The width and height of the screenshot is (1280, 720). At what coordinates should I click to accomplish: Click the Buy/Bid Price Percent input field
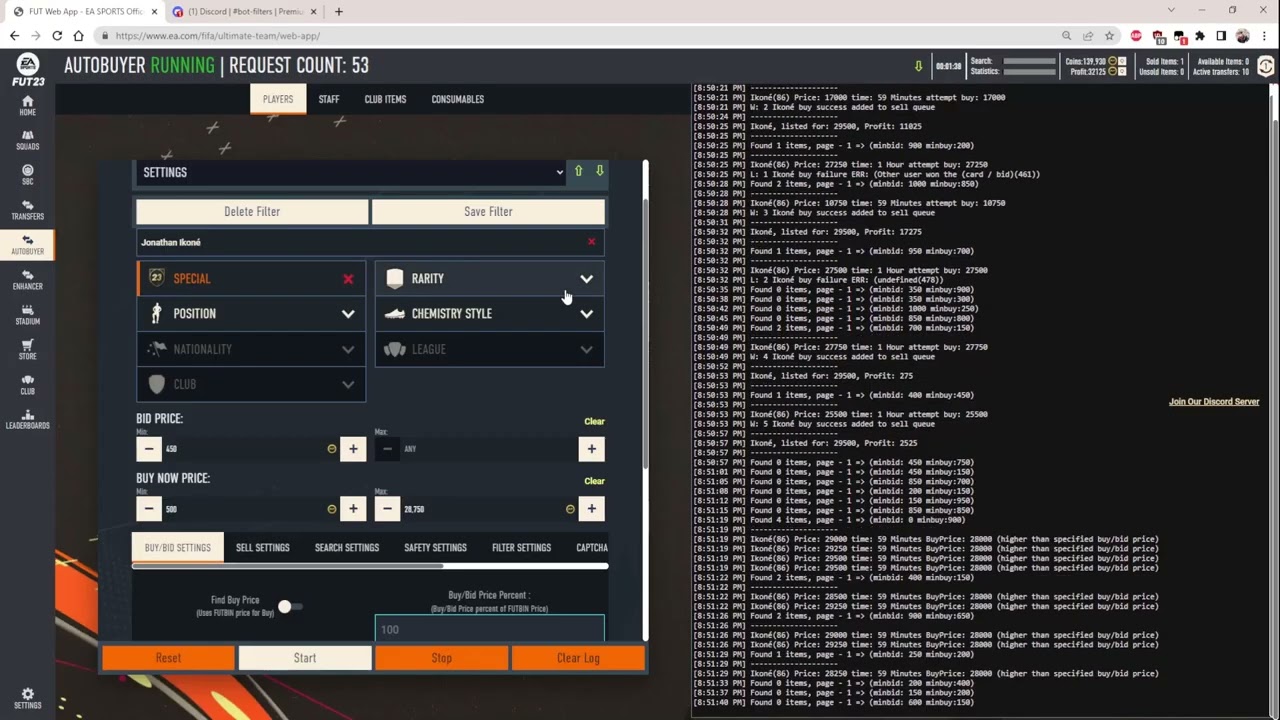click(x=490, y=628)
